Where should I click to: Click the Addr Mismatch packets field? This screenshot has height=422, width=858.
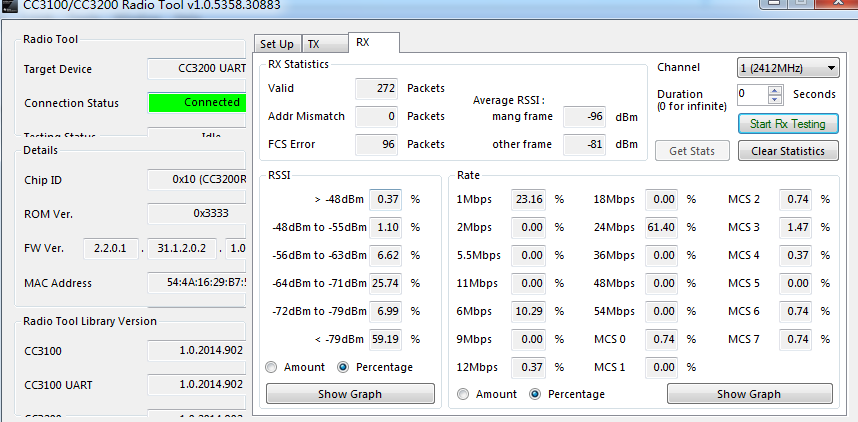(376, 117)
